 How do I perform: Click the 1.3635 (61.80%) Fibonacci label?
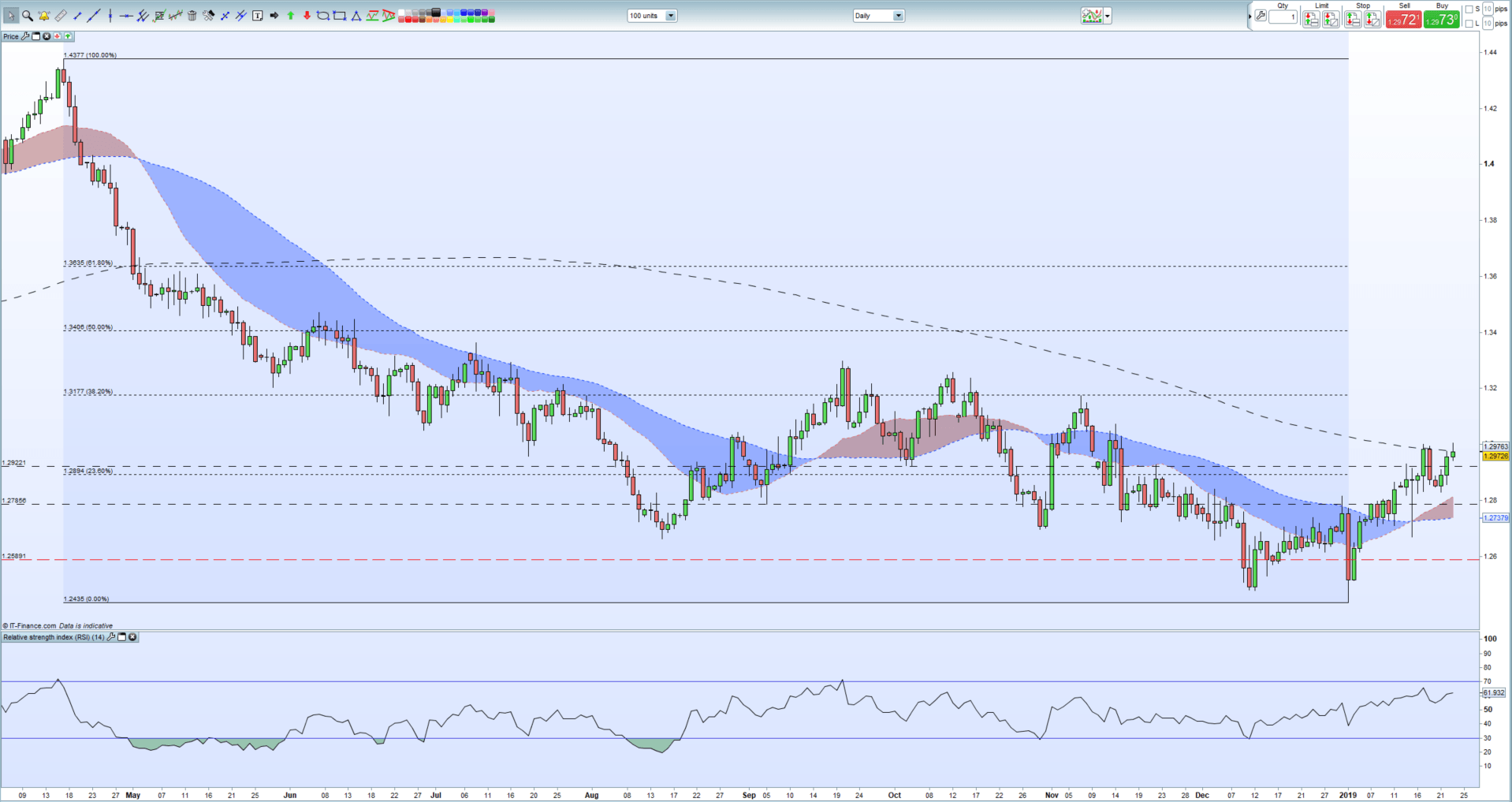coord(88,263)
